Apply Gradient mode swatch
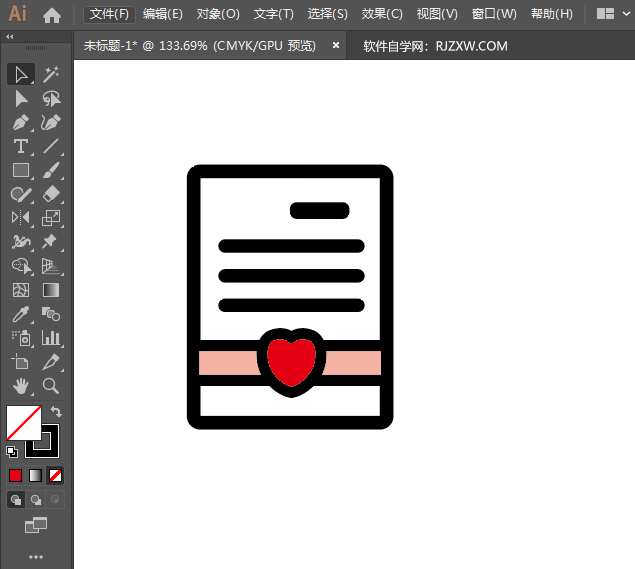 coord(35,475)
